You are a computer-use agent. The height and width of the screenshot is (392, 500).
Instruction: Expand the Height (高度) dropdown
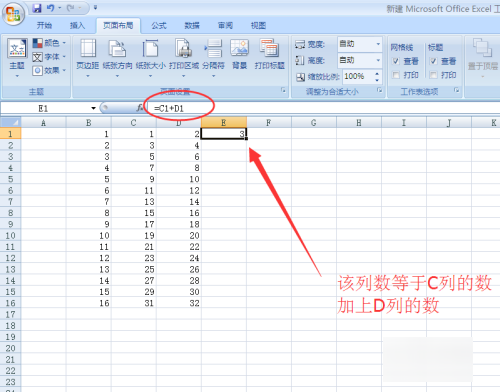(x=378, y=60)
